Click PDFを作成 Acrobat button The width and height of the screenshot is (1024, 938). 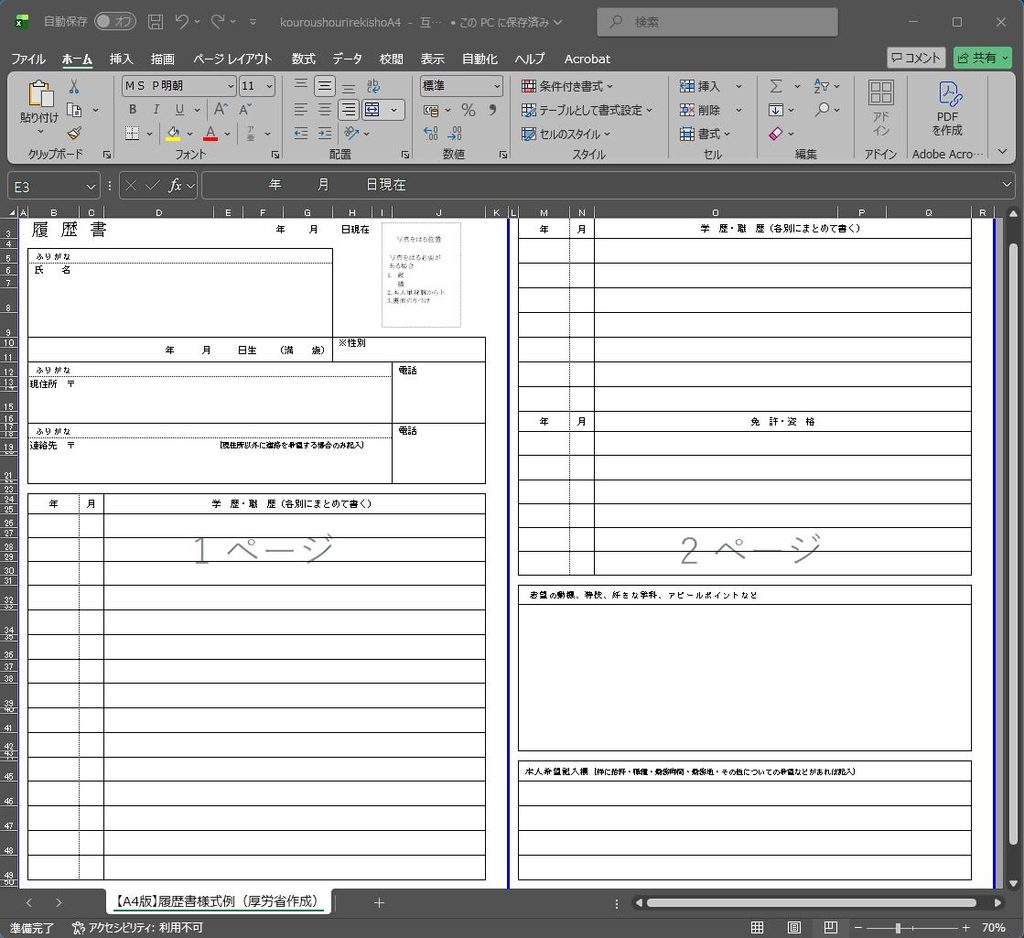click(x=948, y=108)
